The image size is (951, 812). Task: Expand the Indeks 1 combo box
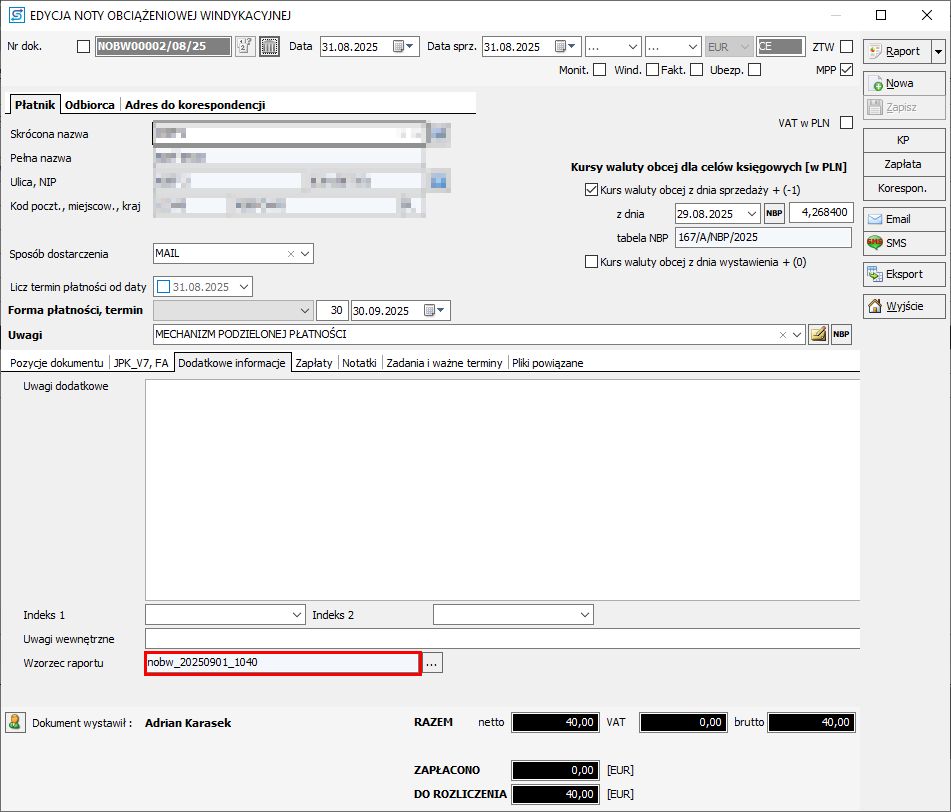pyautogui.click(x=297, y=614)
